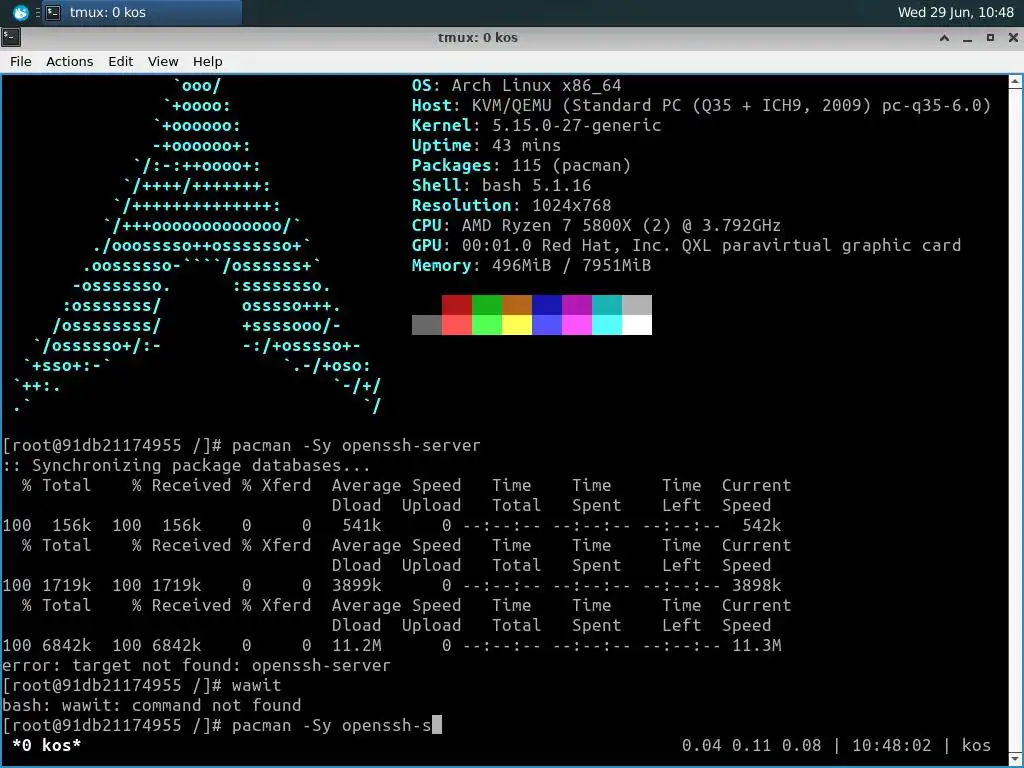Click the '11.3M' current speed value
Image resolution: width=1024 pixels, height=768 pixels.
pos(756,646)
